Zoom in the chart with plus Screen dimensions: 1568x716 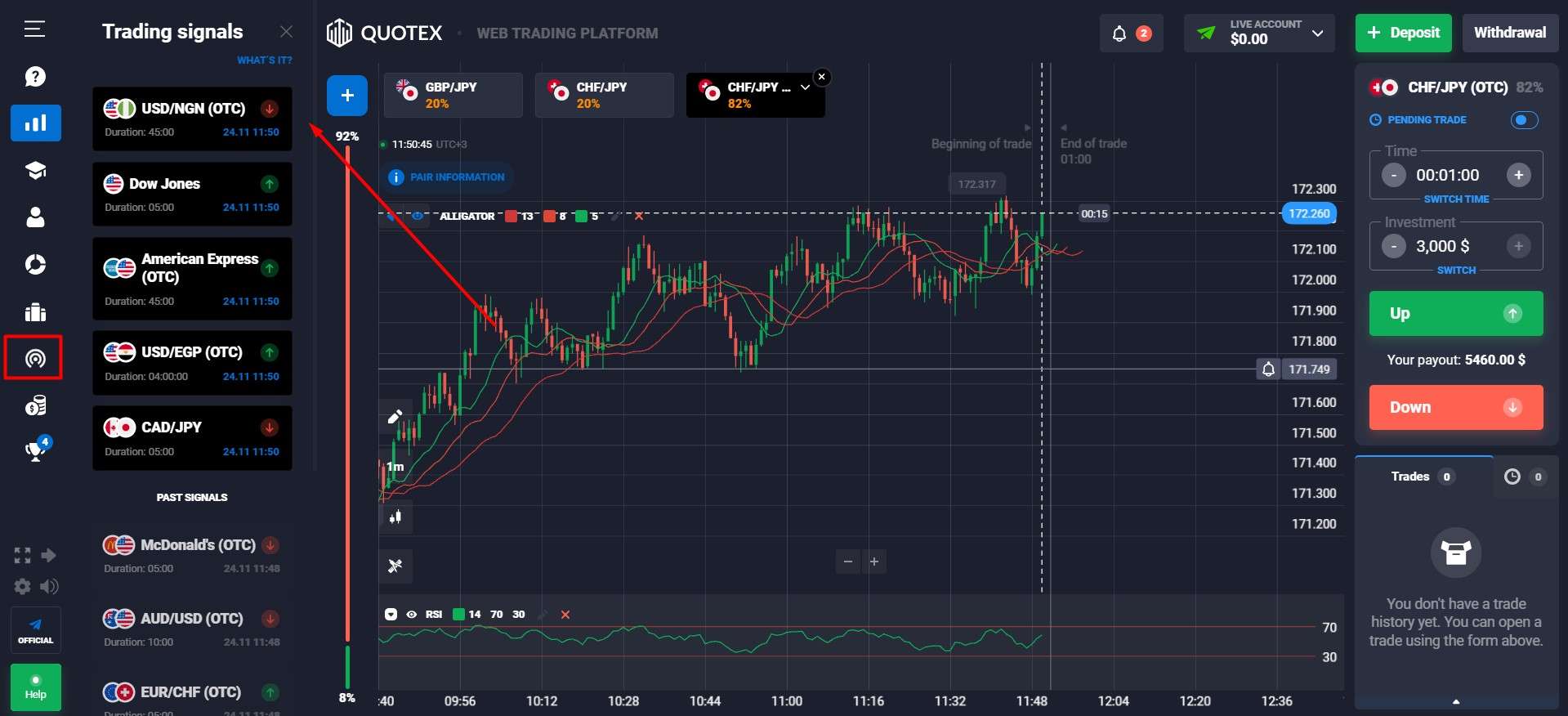tap(874, 562)
